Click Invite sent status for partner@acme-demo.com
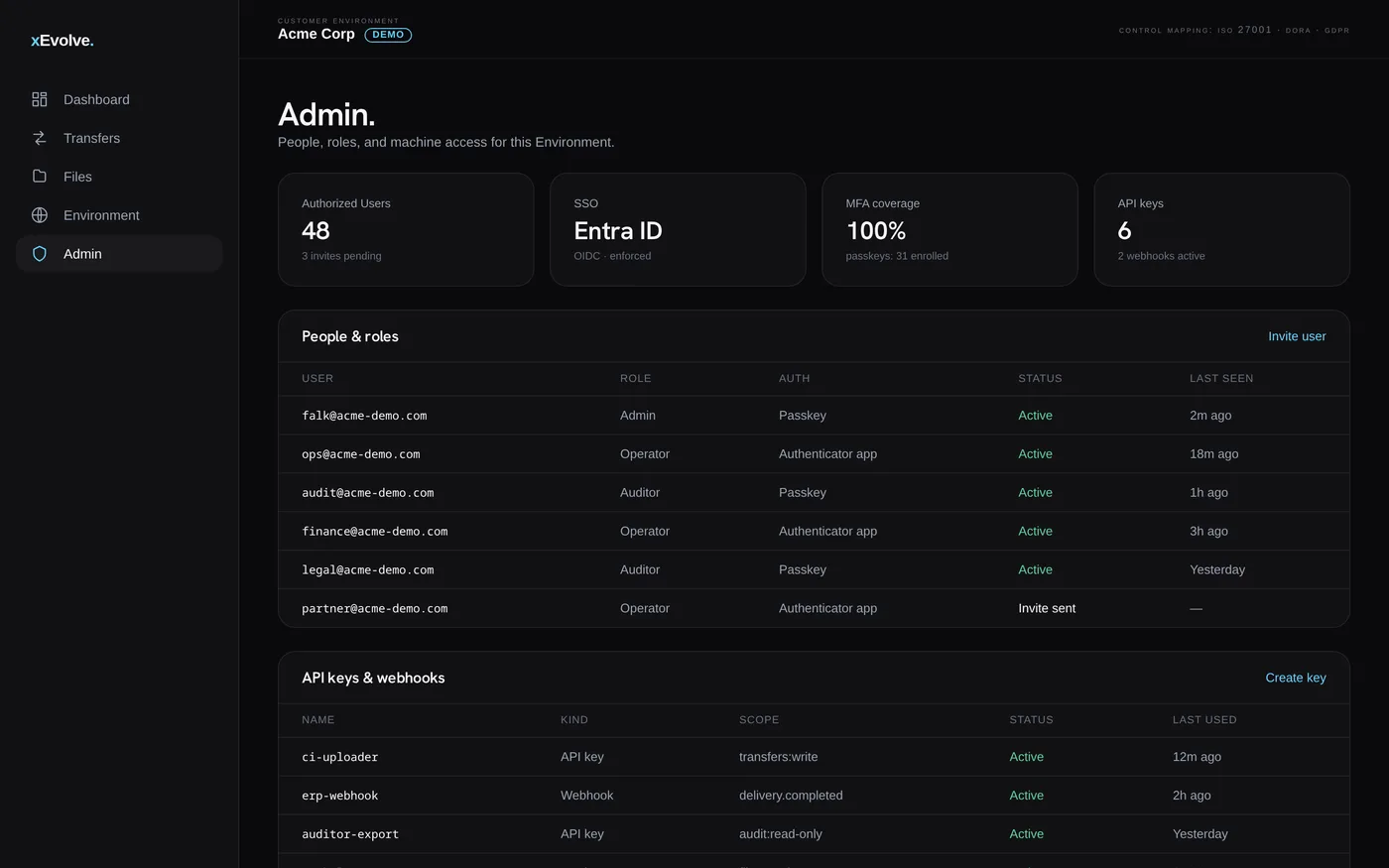Viewport: 1389px width, 868px height. click(1047, 608)
